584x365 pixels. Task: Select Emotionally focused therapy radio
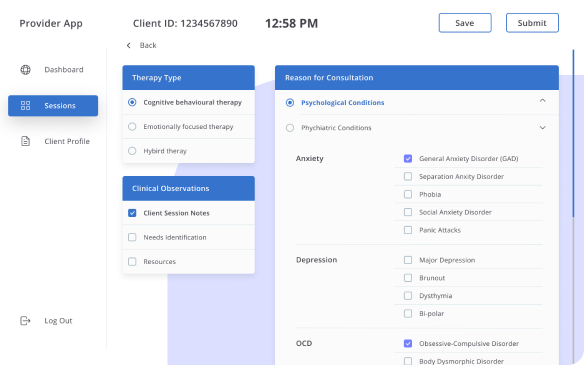click(132, 127)
